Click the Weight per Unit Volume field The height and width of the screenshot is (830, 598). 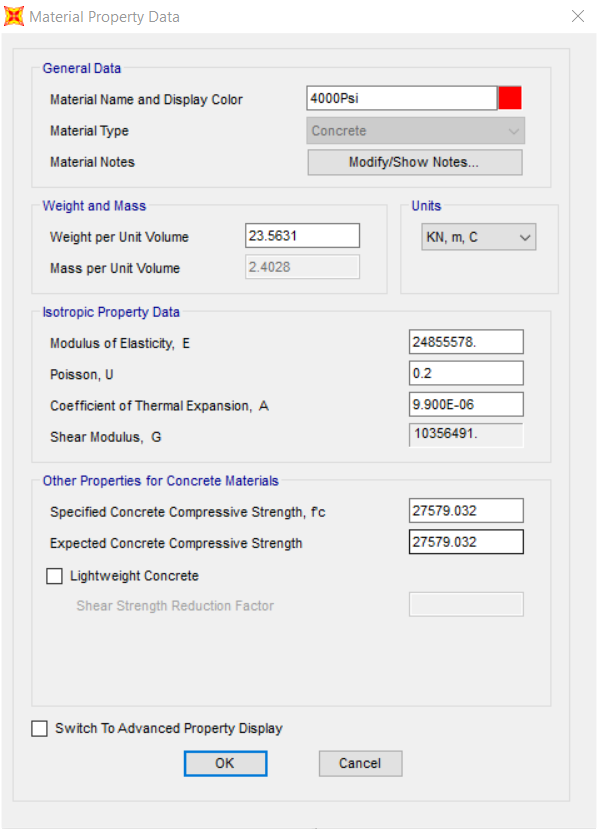pyautogui.click(x=302, y=236)
